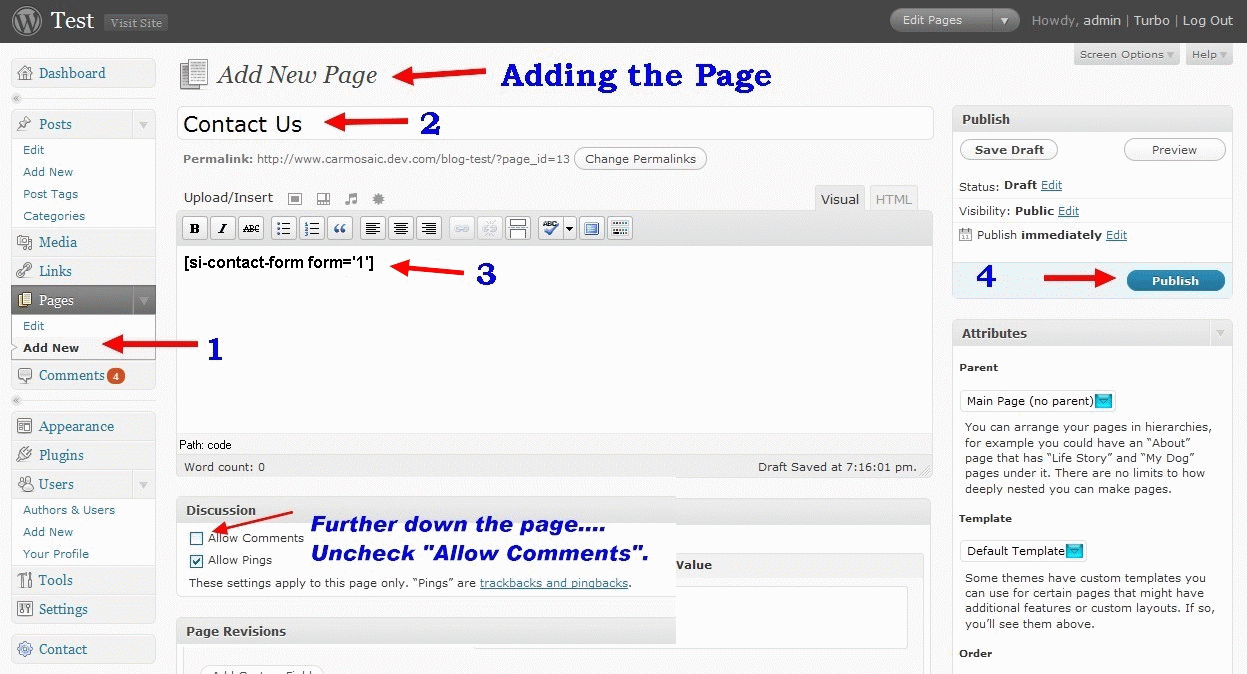The height and width of the screenshot is (674, 1247).
Task: Check the Allow Comments checkbox
Action: click(x=197, y=539)
